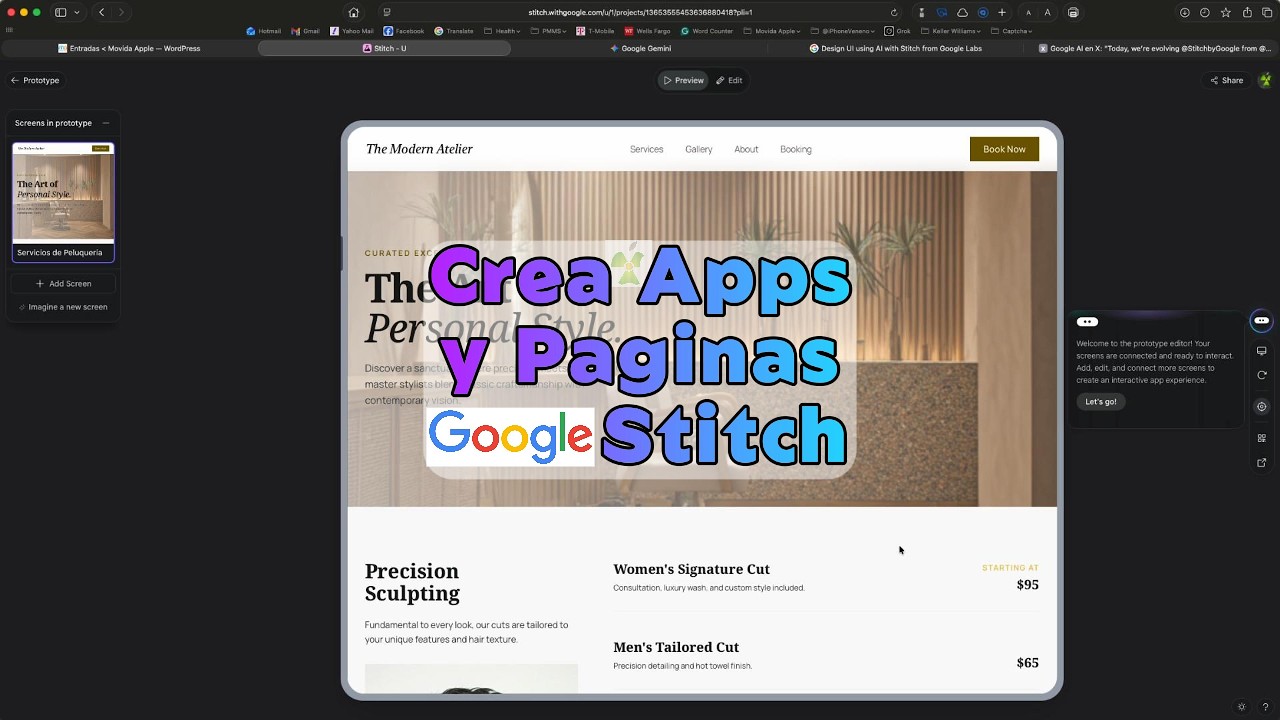Click the Precision Sculpting heading
1280x720 pixels.
point(412,582)
